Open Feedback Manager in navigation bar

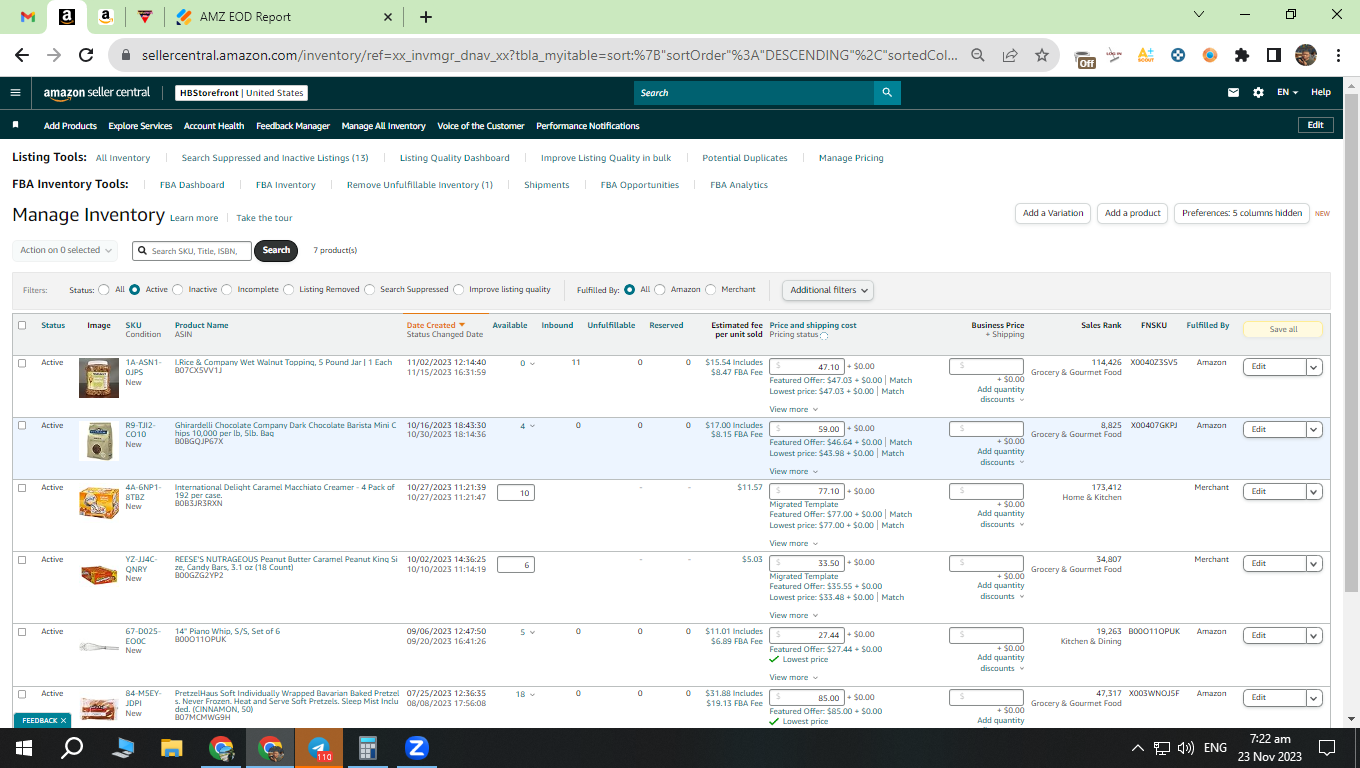293,126
